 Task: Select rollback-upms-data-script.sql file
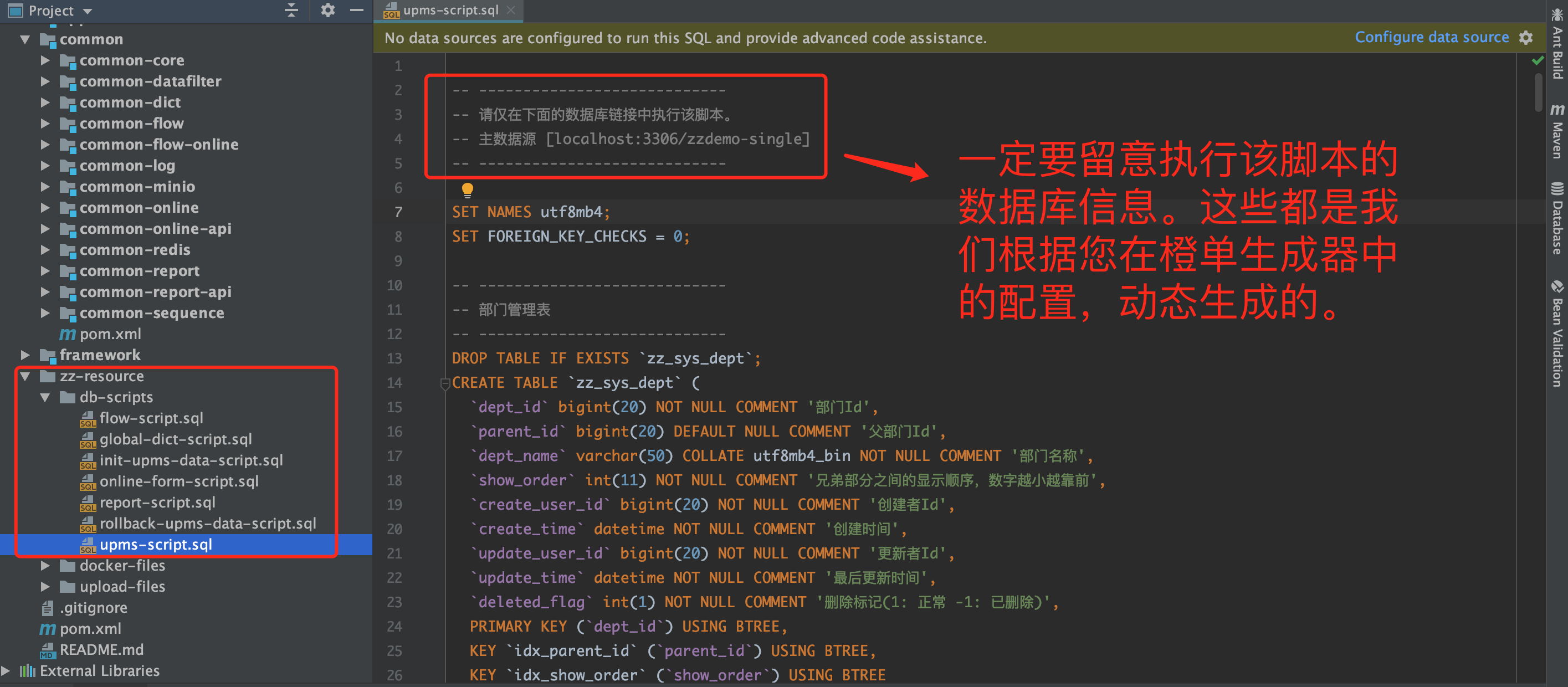click(x=208, y=524)
